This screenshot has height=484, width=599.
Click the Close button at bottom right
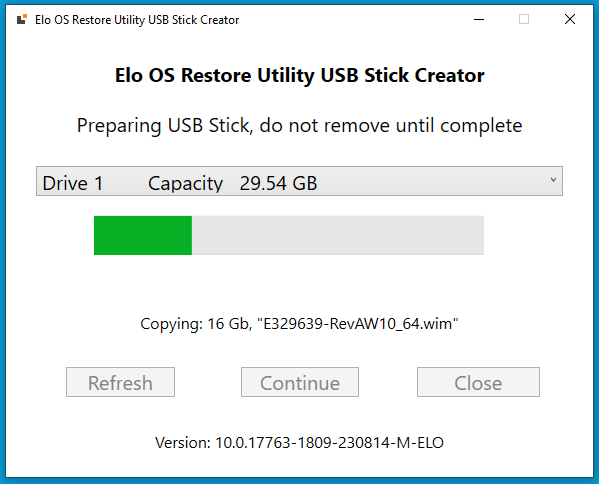click(478, 382)
